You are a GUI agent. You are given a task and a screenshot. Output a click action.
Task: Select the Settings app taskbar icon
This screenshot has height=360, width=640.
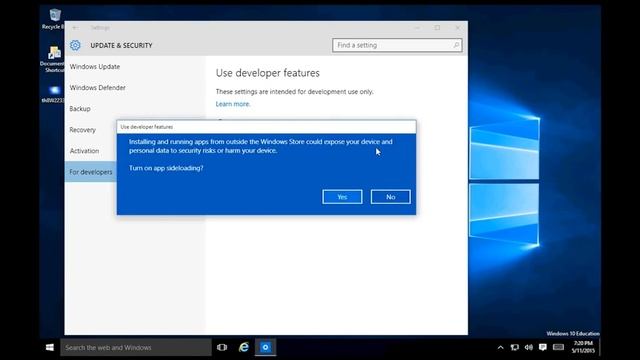point(265,347)
